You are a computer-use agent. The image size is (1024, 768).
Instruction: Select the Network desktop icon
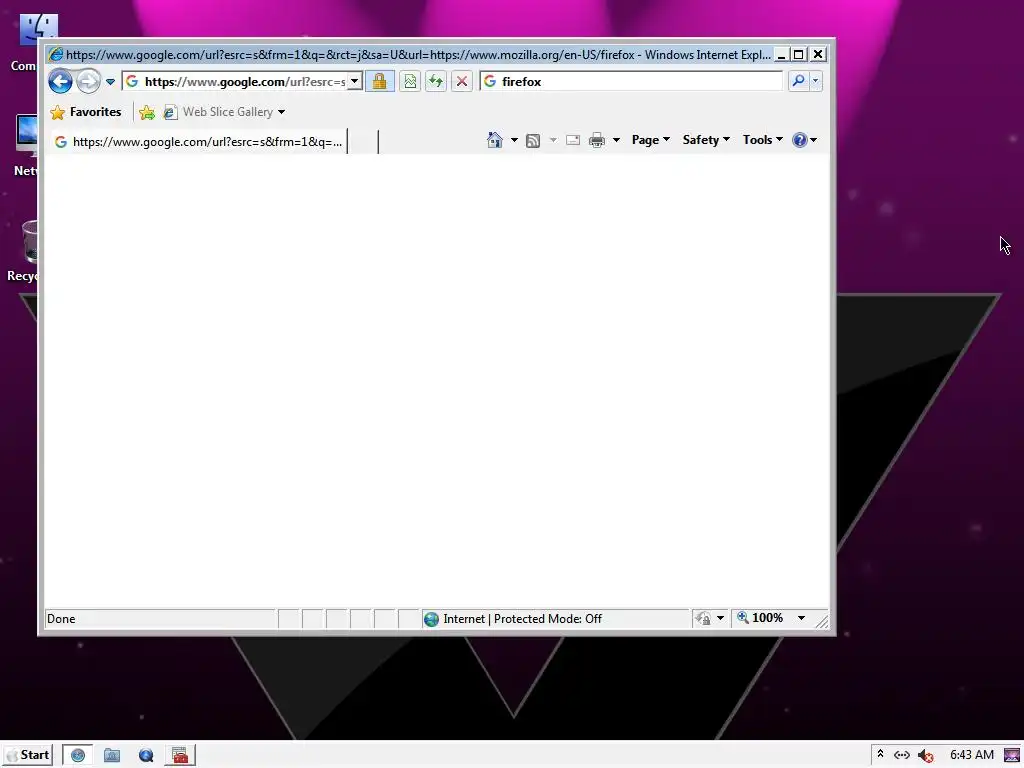tap(25, 145)
